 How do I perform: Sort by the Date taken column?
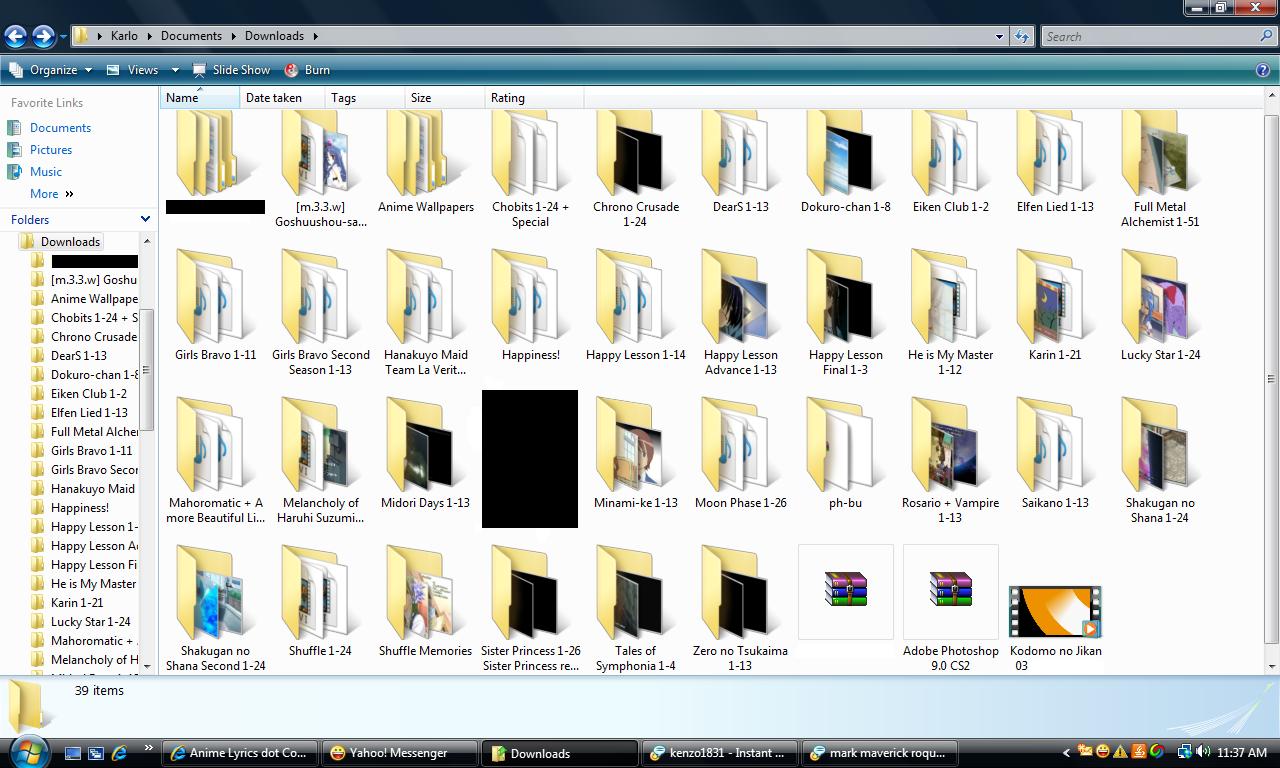coord(283,98)
